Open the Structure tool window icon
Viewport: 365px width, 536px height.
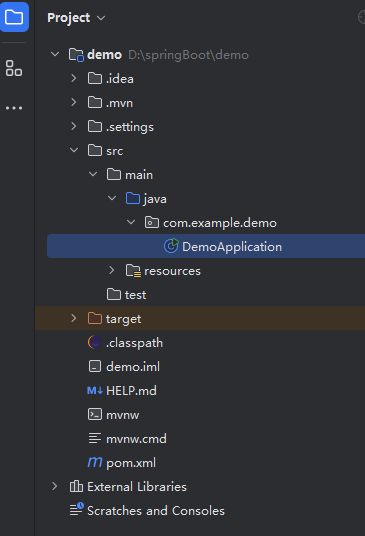point(14,68)
